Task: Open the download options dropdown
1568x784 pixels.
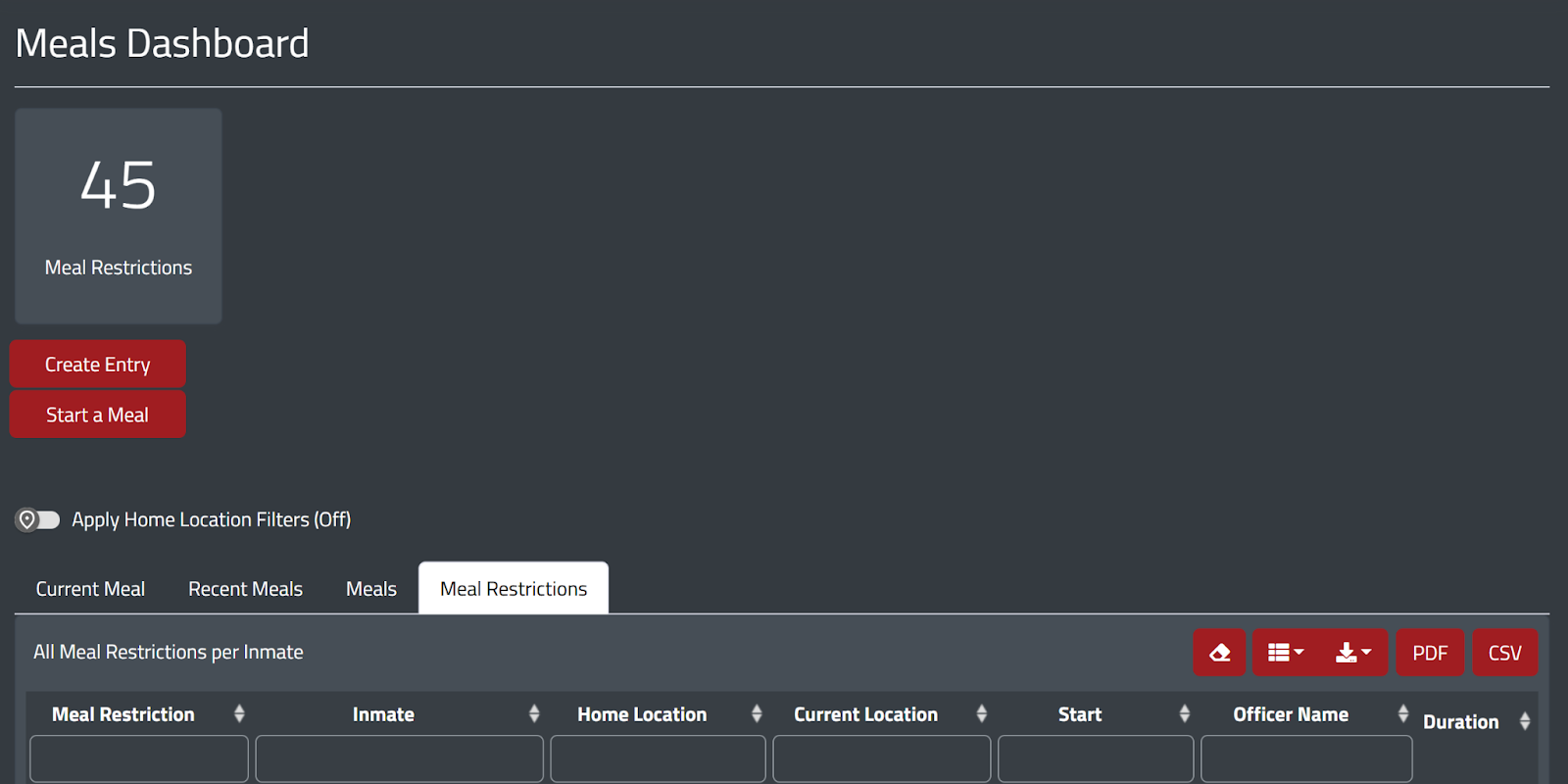Action: click(x=1353, y=653)
